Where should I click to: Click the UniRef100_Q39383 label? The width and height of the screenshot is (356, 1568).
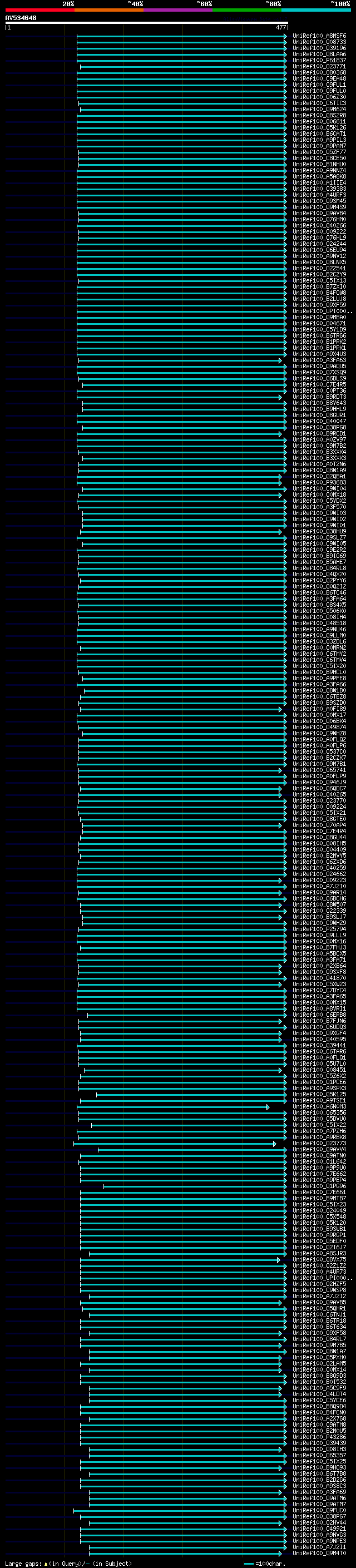coord(319,189)
